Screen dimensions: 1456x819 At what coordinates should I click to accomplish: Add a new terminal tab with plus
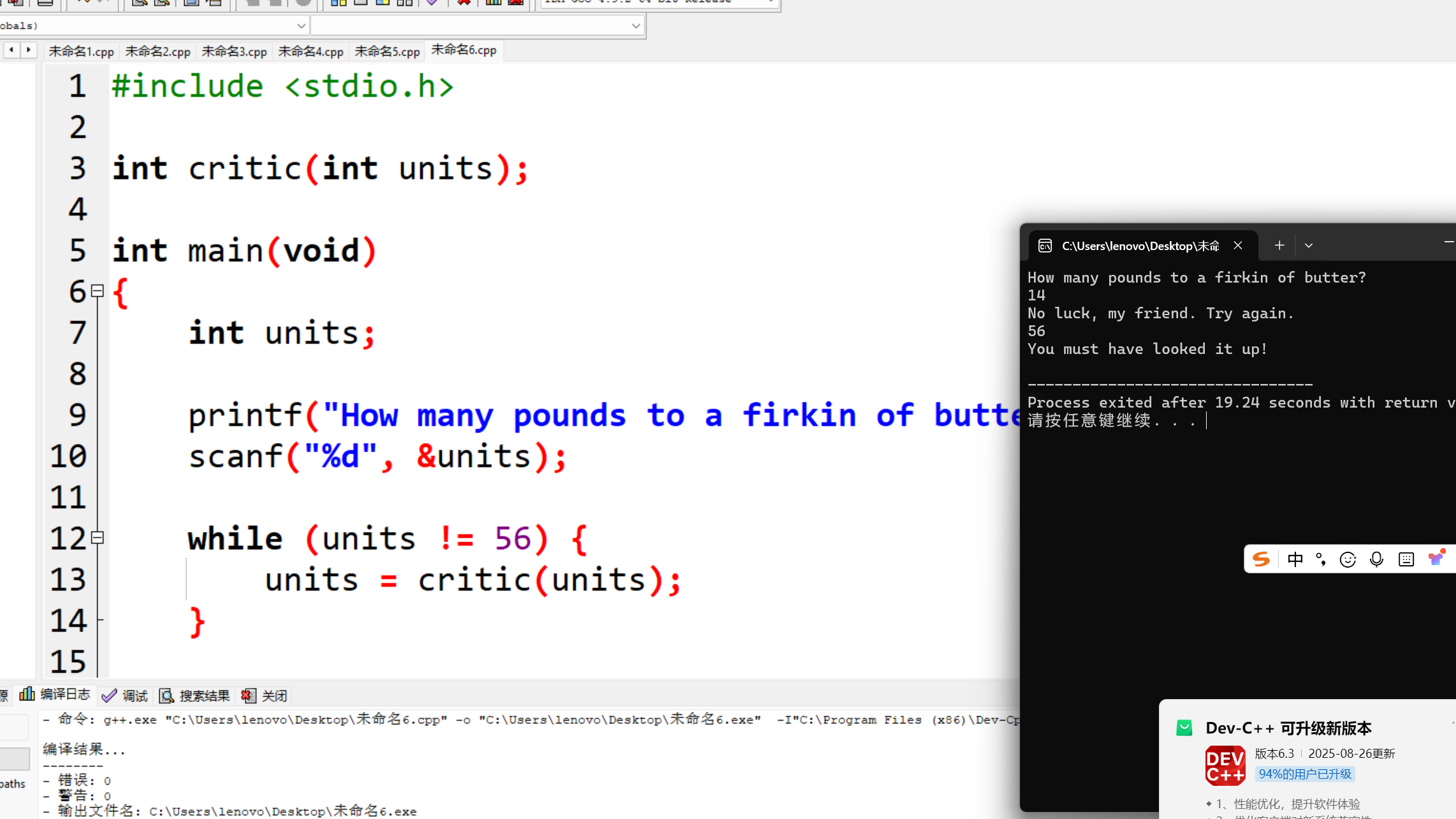(x=1279, y=246)
